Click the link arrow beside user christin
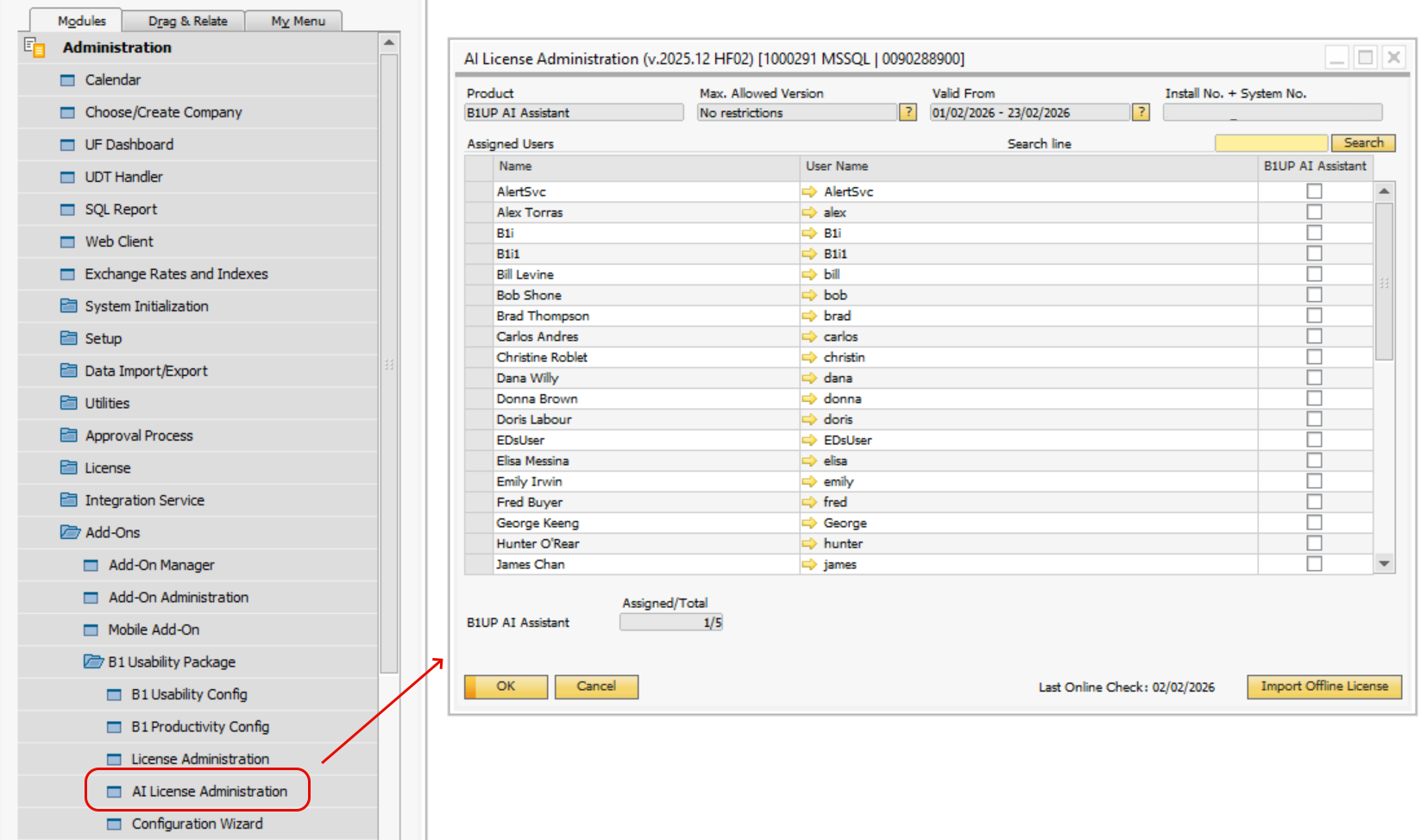Screen dimensions: 1427x840 click(809, 357)
